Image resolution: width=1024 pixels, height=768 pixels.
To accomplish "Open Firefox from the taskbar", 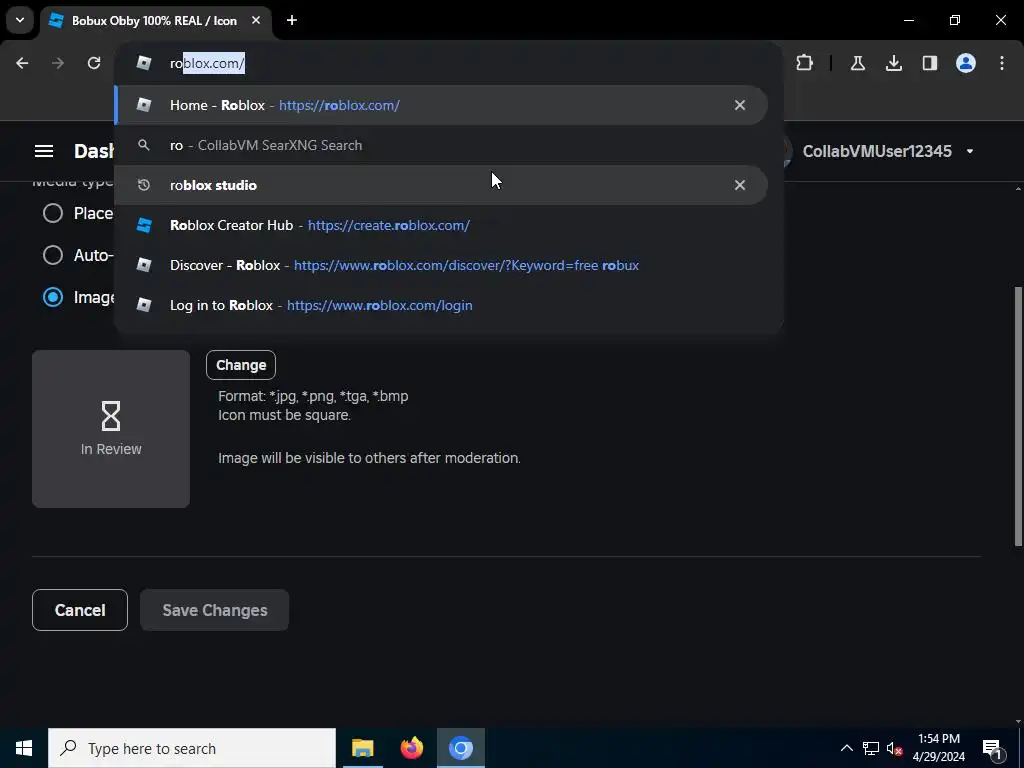I will pos(411,748).
